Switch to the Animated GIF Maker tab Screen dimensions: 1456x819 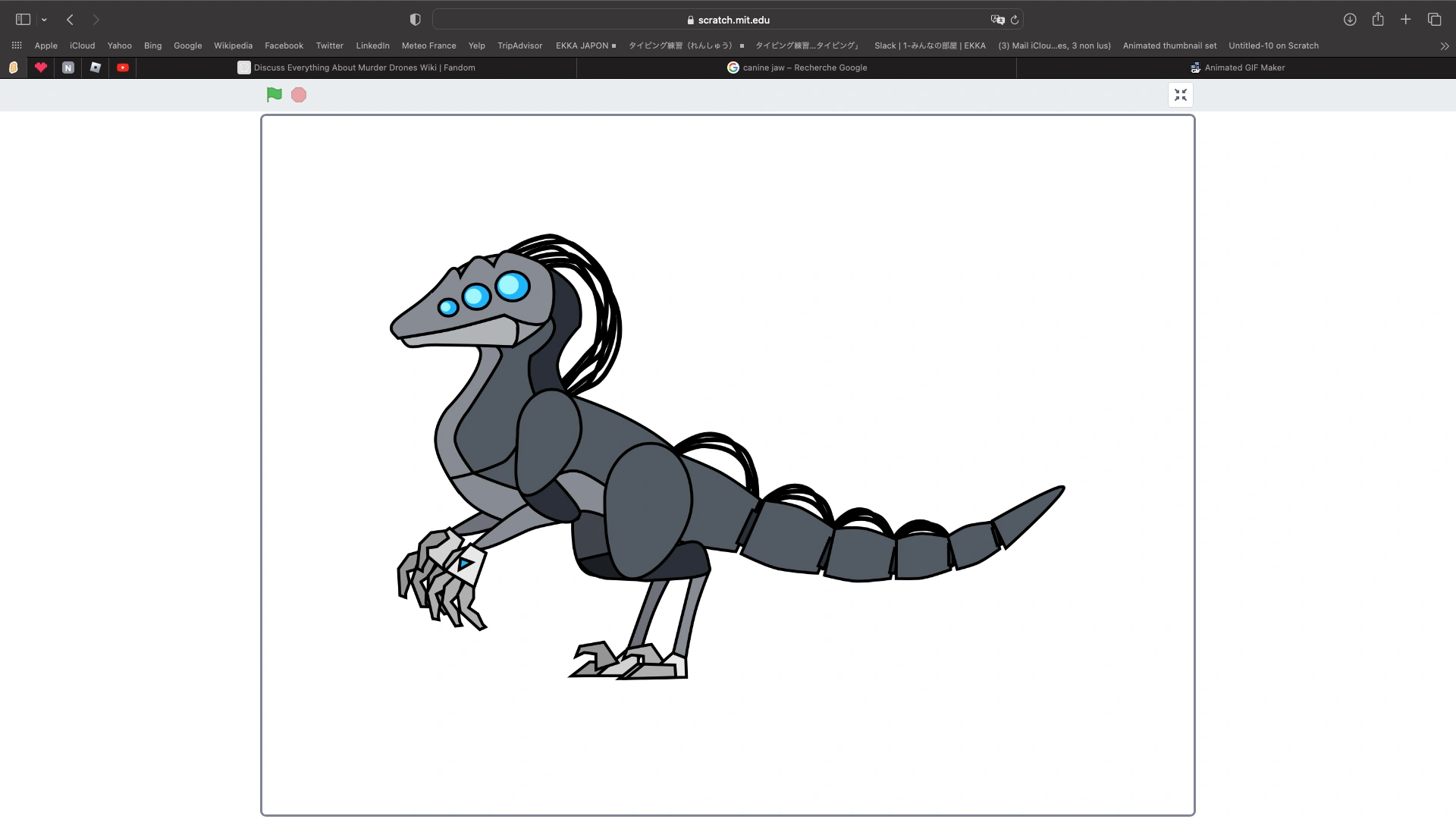pyautogui.click(x=1238, y=67)
